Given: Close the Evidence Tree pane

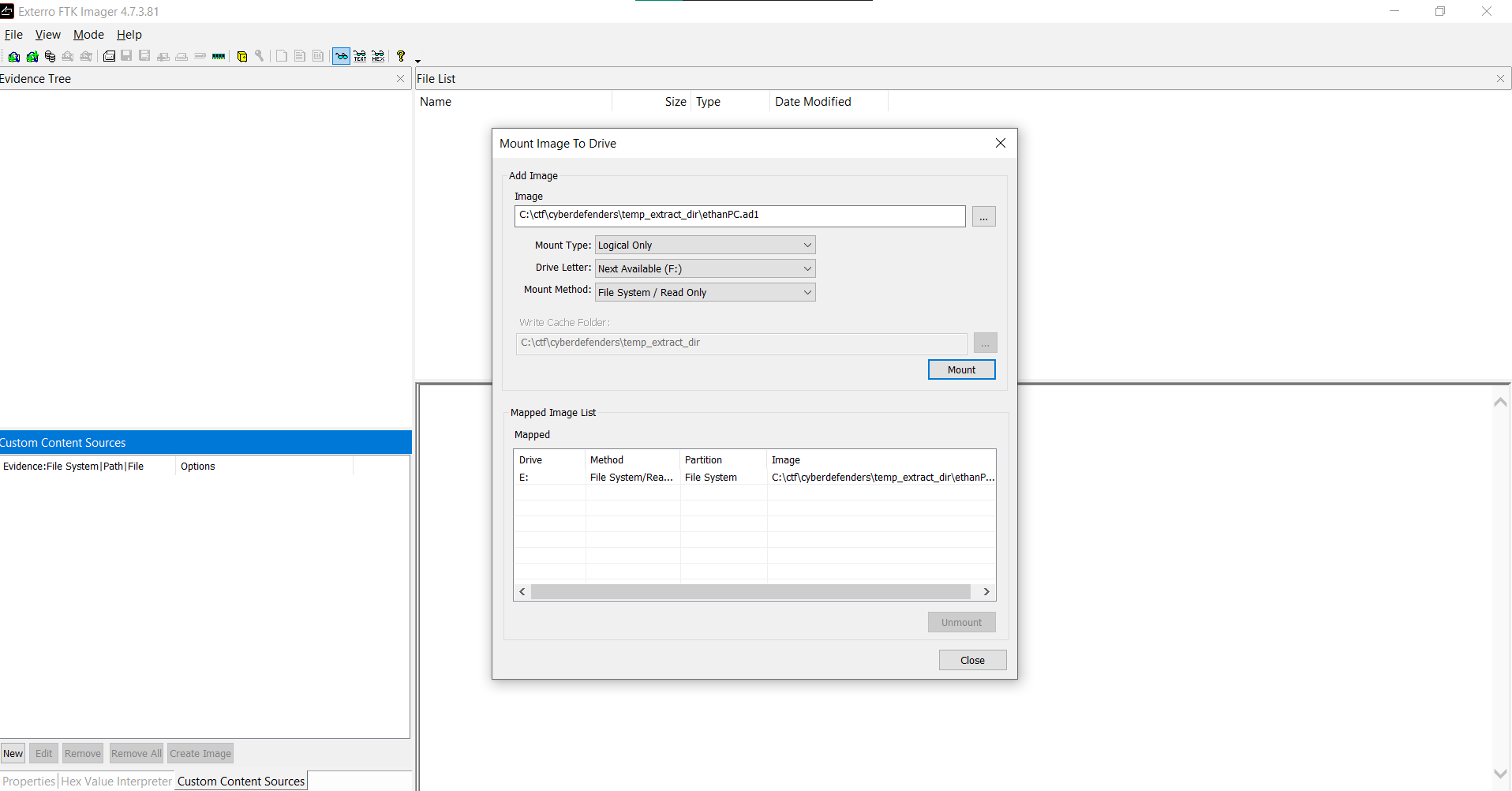Looking at the screenshot, I should coord(400,79).
